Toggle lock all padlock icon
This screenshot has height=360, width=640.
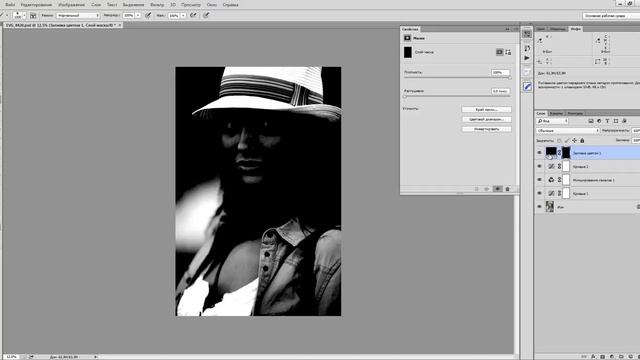pyautogui.click(x=582, y=140)
